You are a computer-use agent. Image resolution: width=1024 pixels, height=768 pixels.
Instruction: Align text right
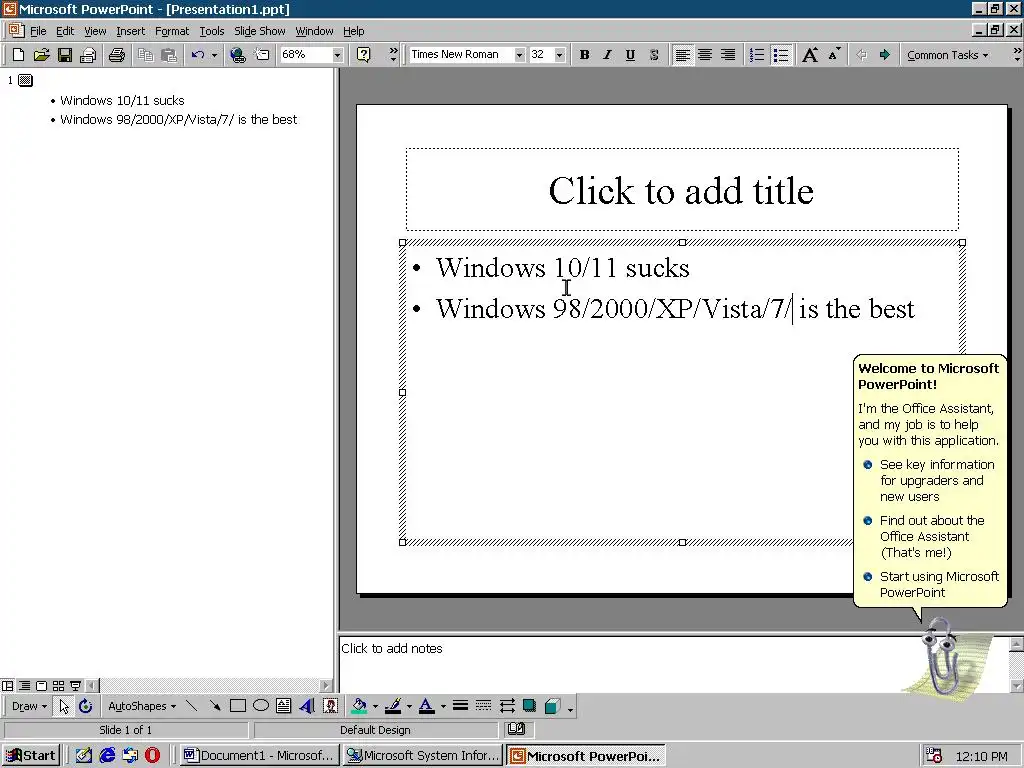[x=728, y=55]
